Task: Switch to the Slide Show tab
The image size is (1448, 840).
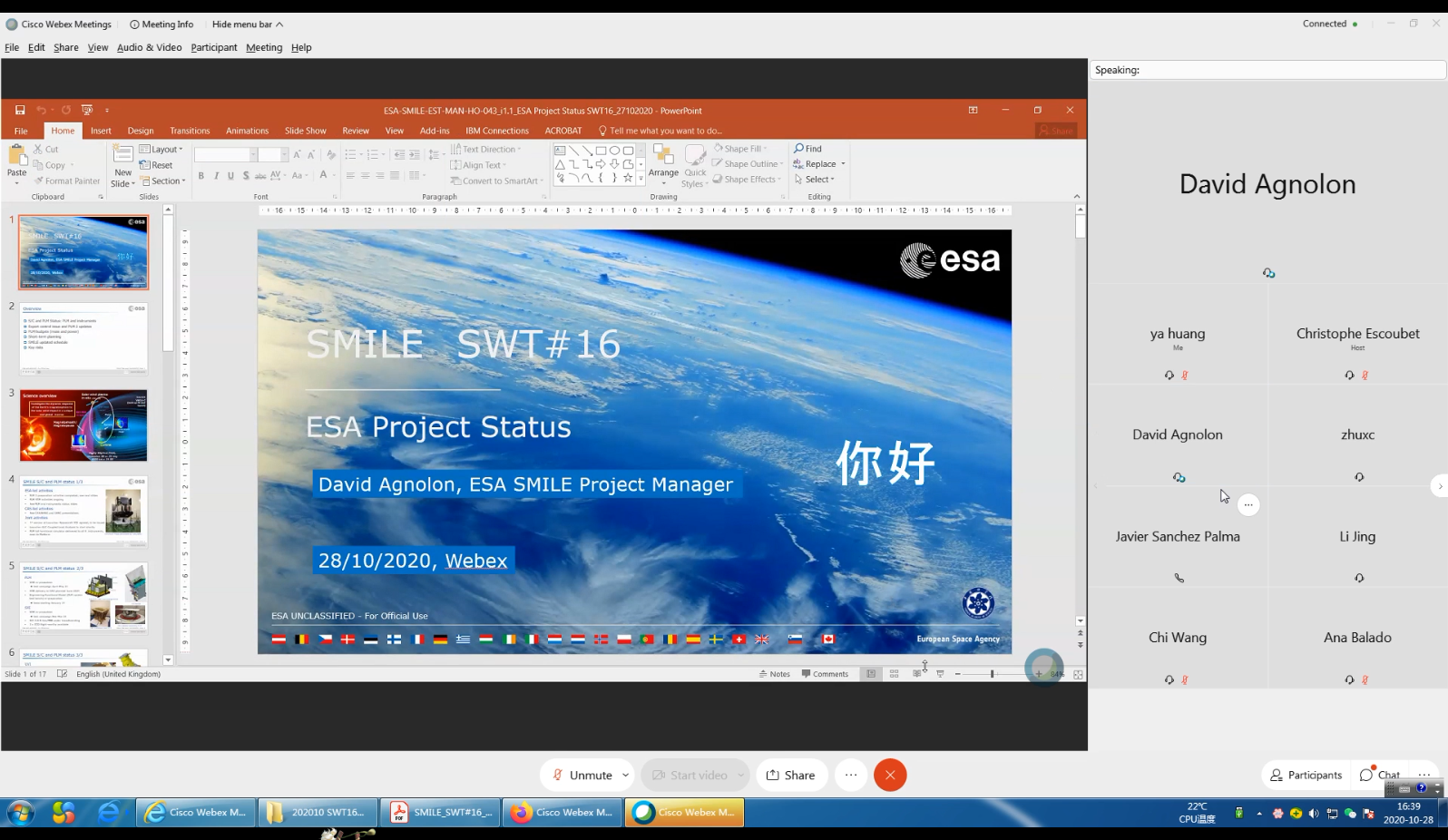Action: point(305,131)
